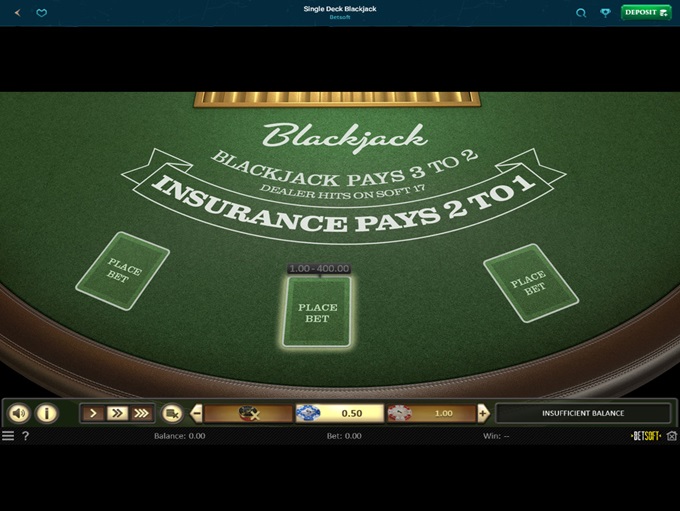Place bet on the left spot
The height and width of the screenshot is (511, 680).
[x=124, y=271]
